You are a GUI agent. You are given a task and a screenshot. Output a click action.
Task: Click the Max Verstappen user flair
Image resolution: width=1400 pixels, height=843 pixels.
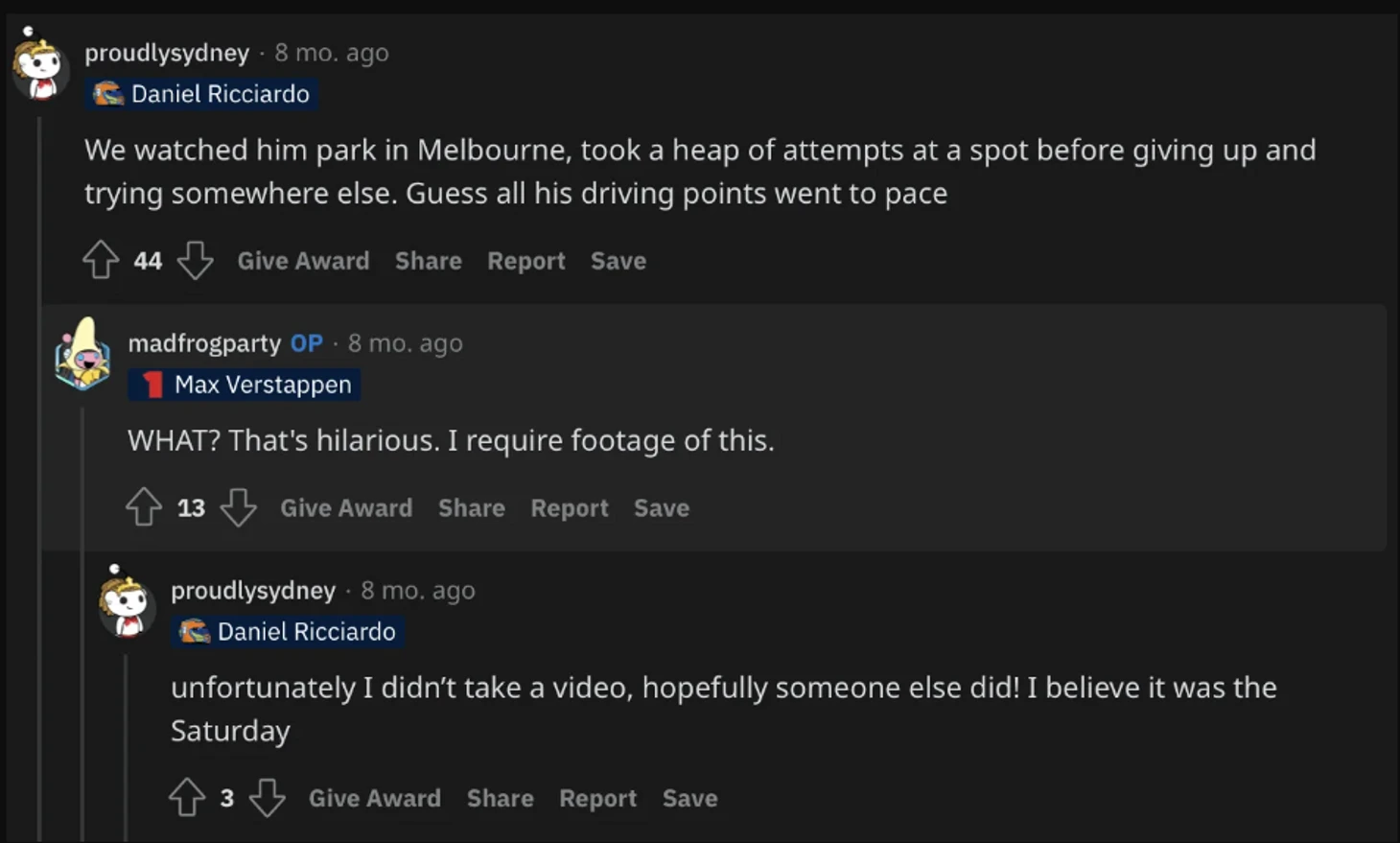click(x=245, y=385)
